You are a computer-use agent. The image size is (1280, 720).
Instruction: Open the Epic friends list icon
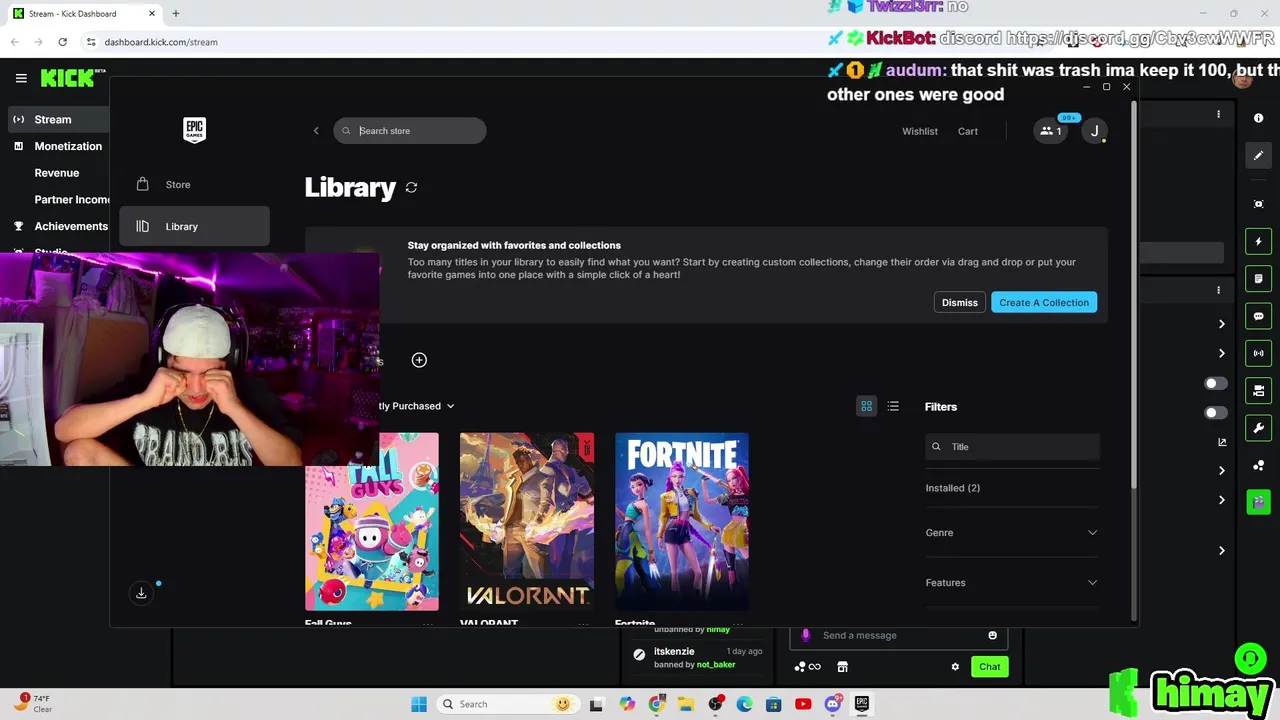pyautogui.click(x=1051, y=131)
